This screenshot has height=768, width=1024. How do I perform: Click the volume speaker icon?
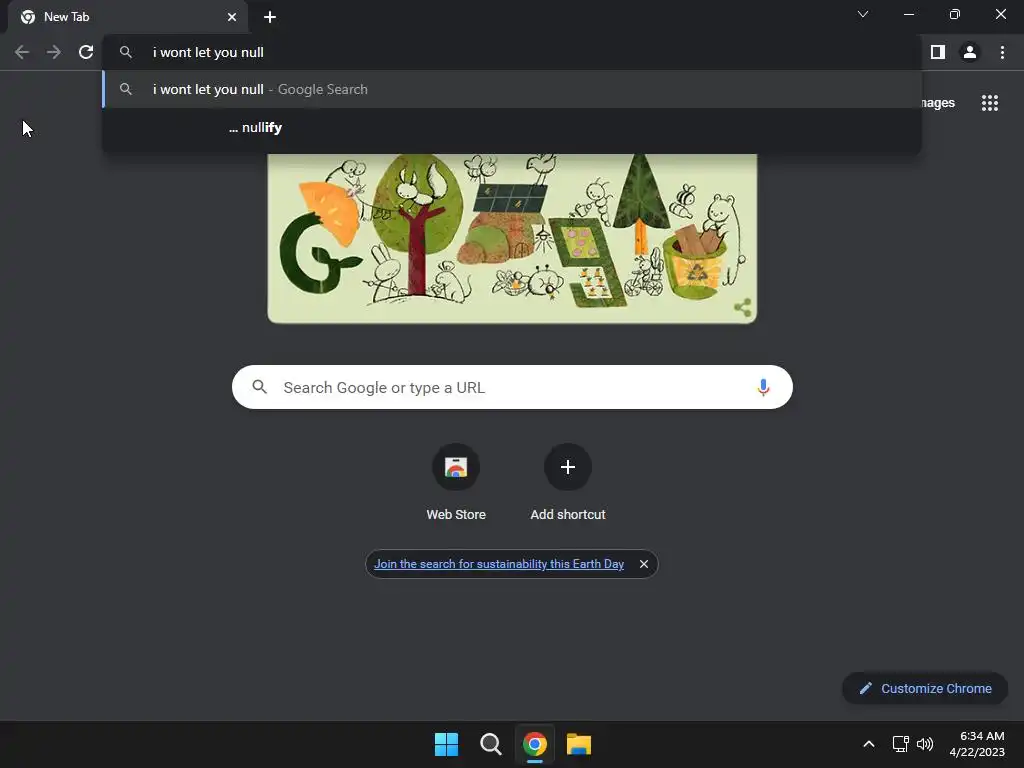925,744
